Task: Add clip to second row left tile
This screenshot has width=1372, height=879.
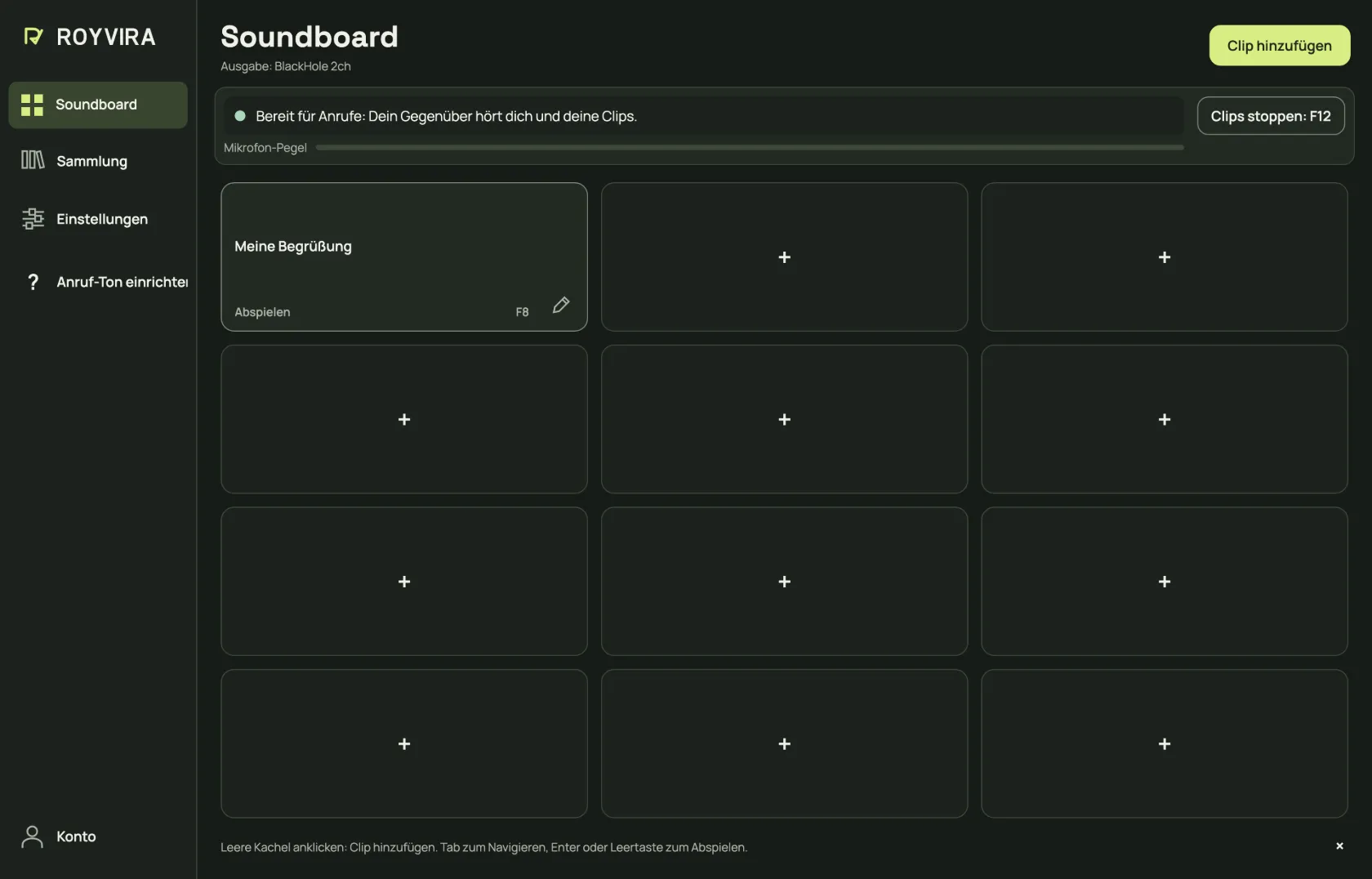Action: pos(404,419)
